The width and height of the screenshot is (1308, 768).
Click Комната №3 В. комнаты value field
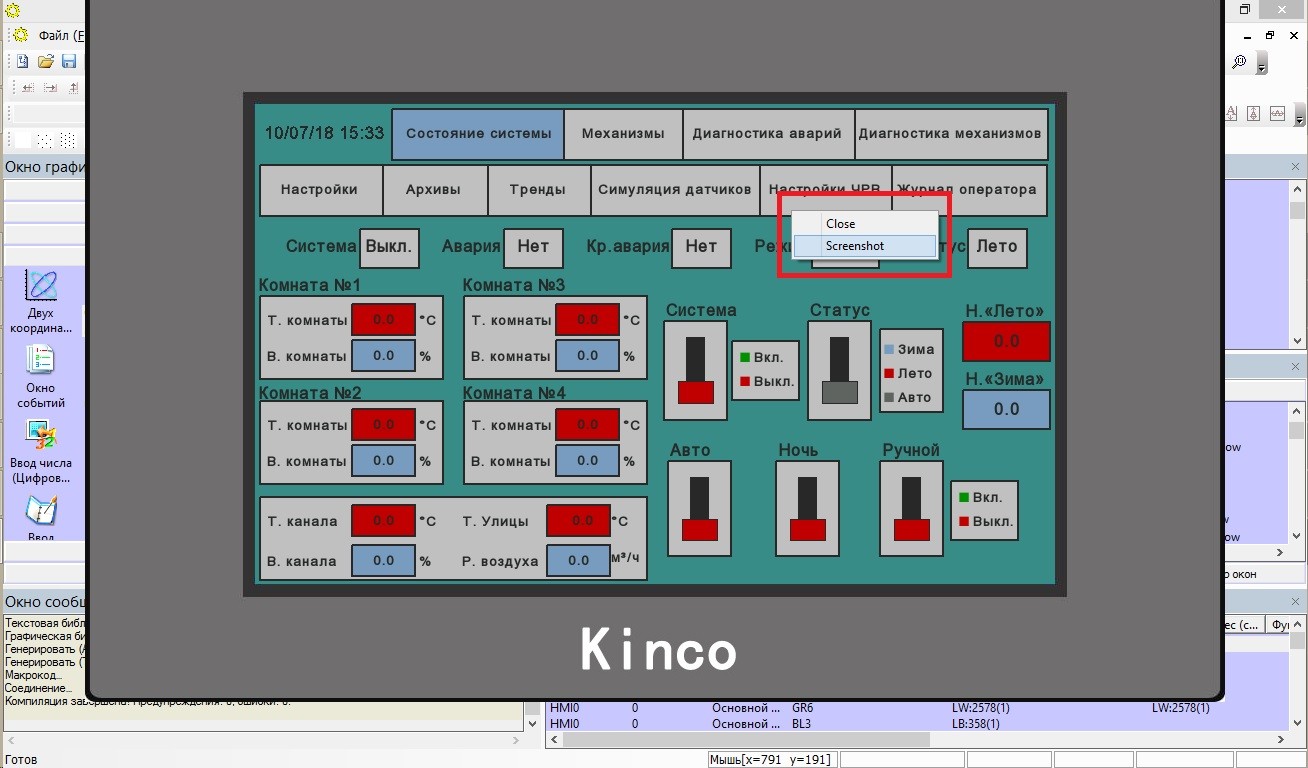(587, 356)
